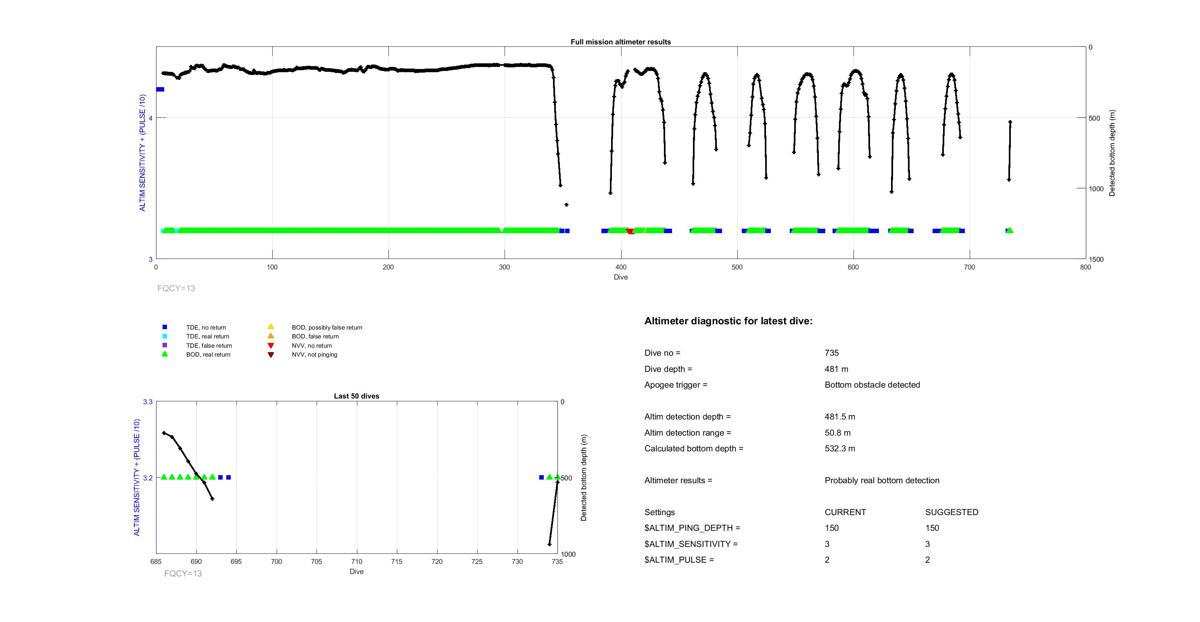Click the purple 'TDE, false return' legend marker
1200x622 pixels.
pos(165,345)
